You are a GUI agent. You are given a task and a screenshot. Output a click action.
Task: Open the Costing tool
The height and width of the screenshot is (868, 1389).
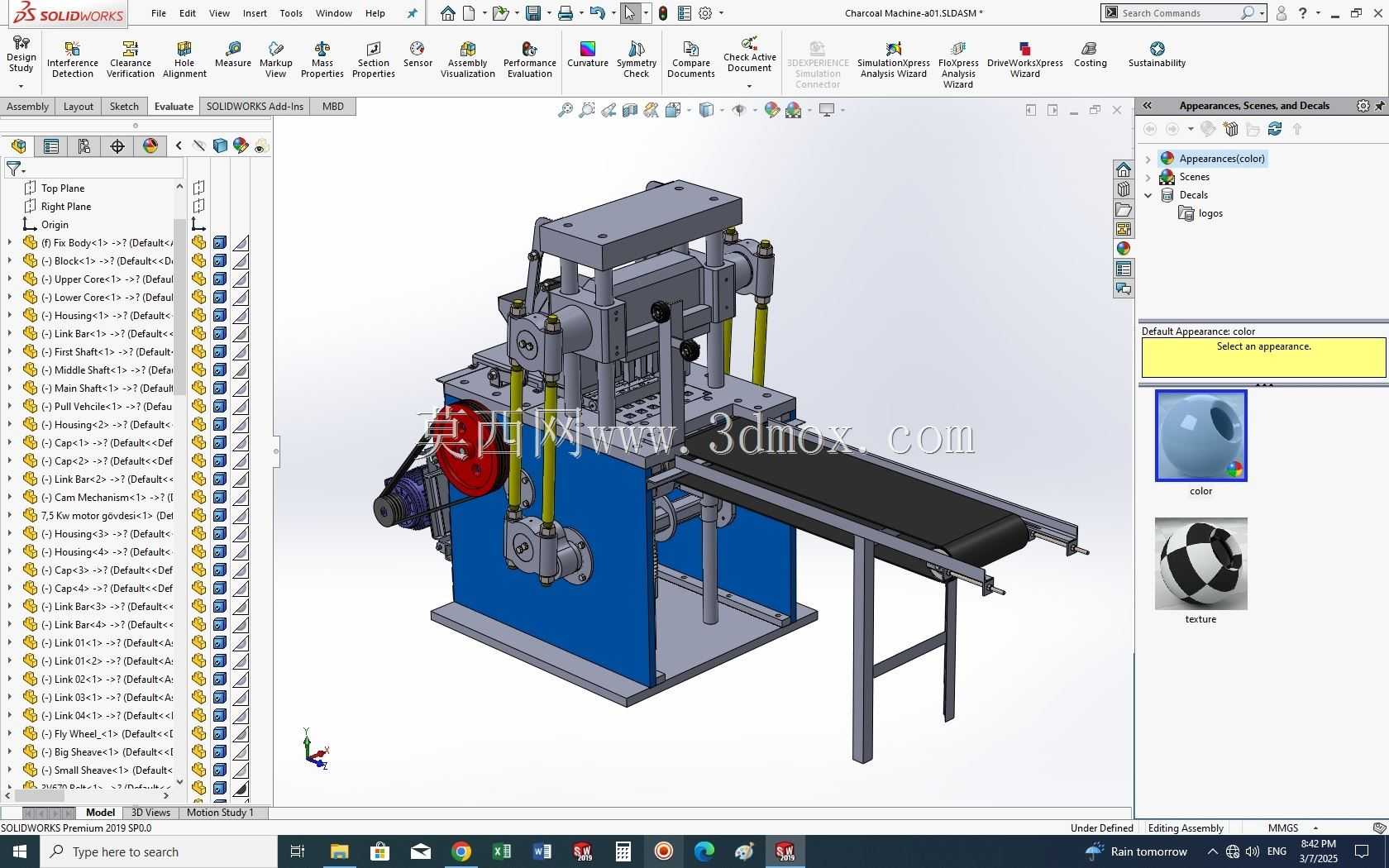[x=1090, y=55]
